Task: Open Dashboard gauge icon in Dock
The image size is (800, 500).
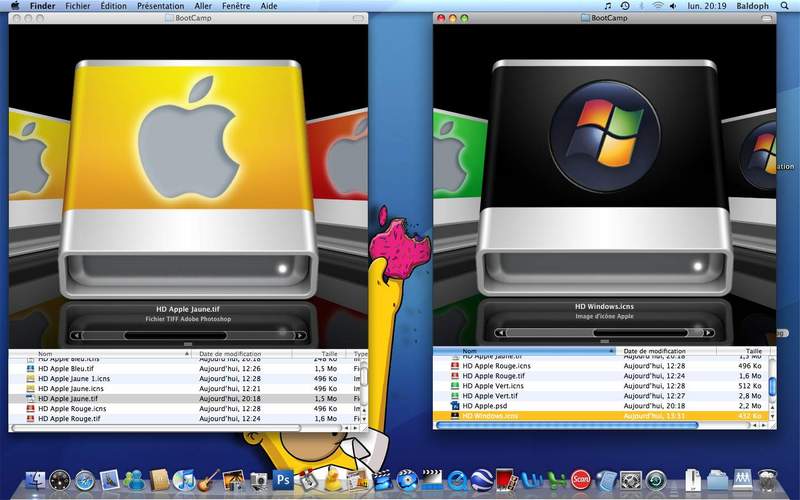Action: tap(60, 481)
